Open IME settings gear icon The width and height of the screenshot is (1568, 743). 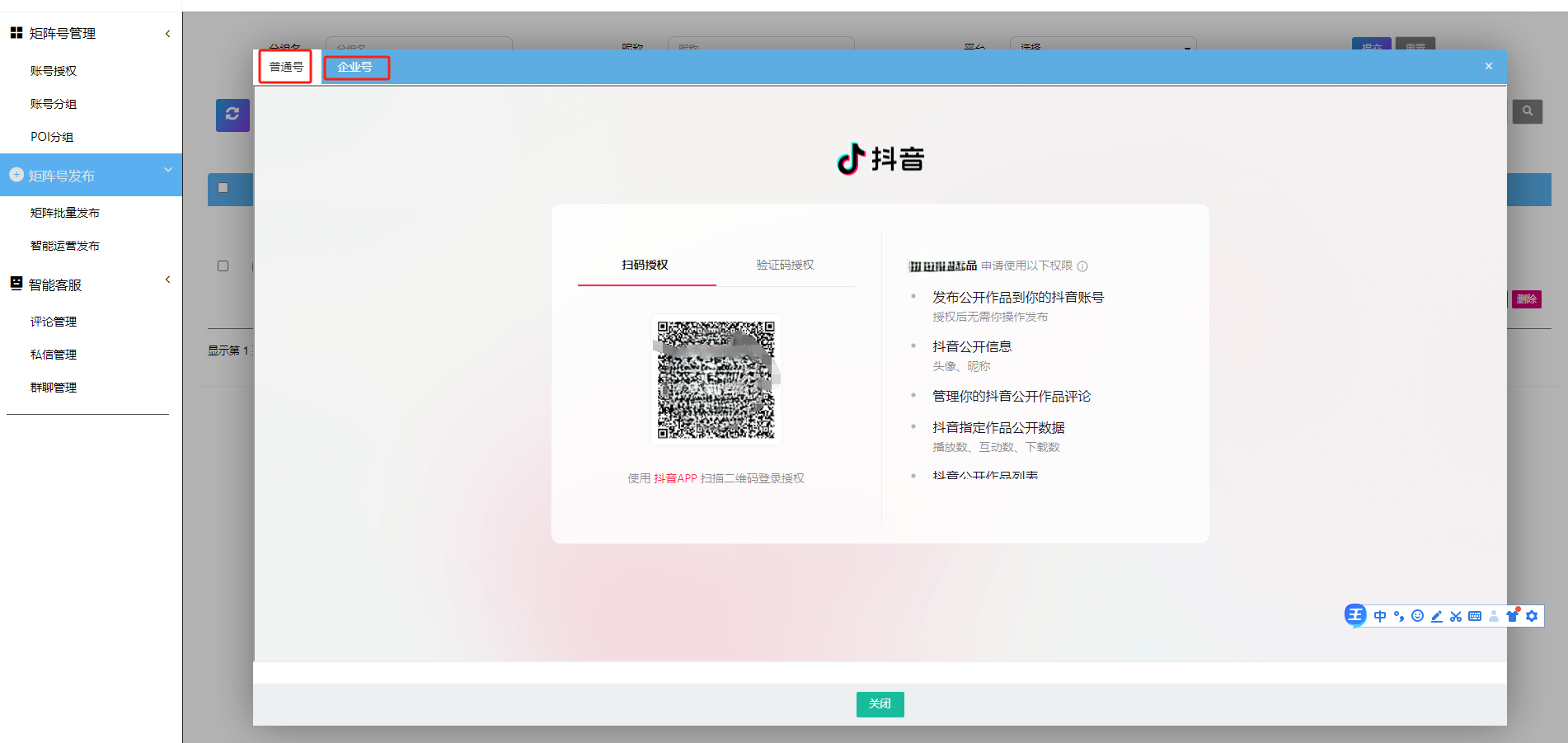[x=1532, y=616]
